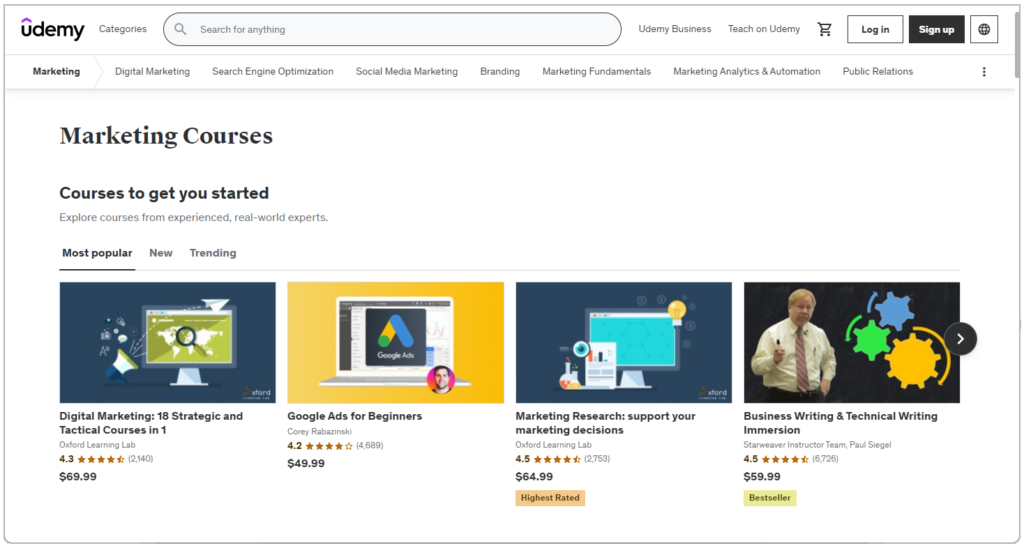1024x548 pixels.
Task: Select the Most popular tab
Action: point(97,253)
